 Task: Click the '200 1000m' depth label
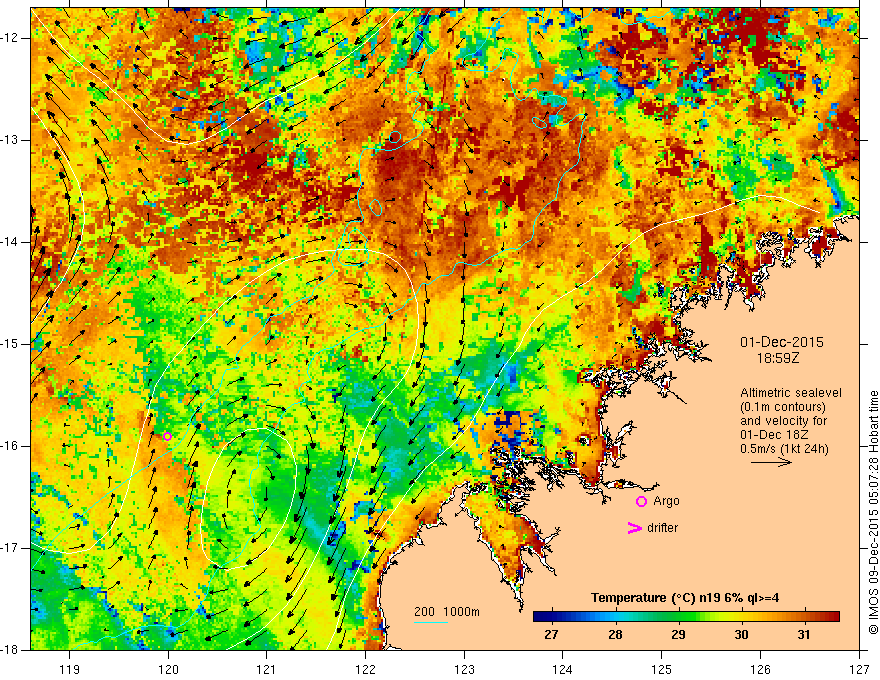(447, 612)
